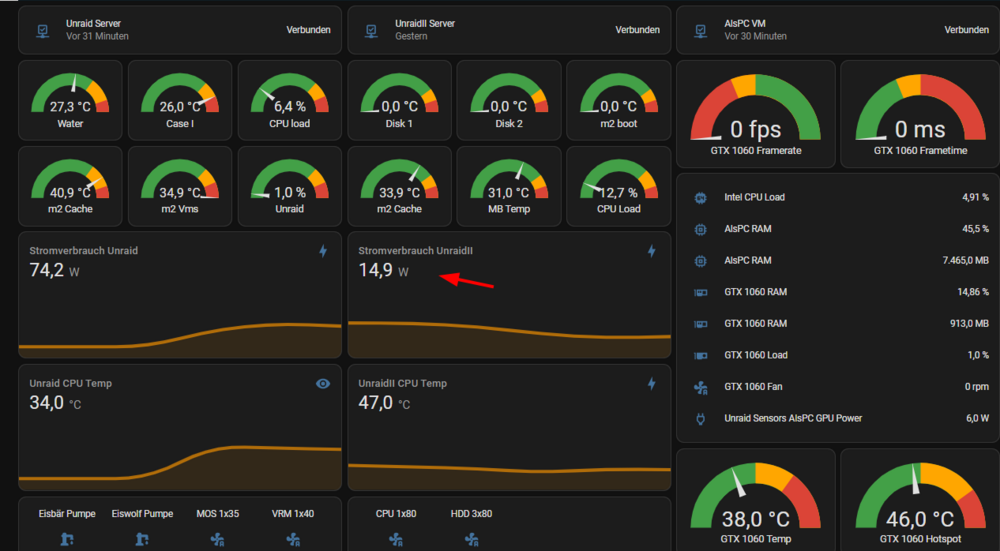Screen dimensions: 1000x551
Task: Click the AlsPC VM network icon
Action: pos(701,30)
